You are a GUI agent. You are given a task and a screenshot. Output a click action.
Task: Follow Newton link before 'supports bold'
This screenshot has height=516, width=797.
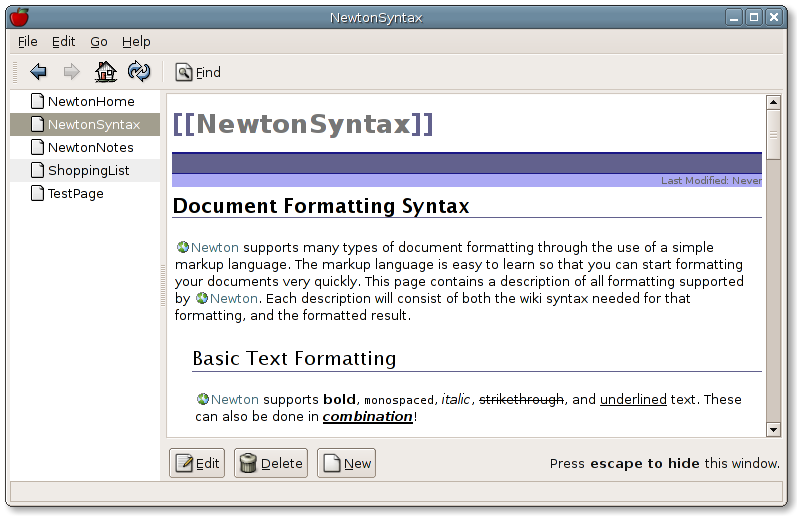[x=235, y=399]
